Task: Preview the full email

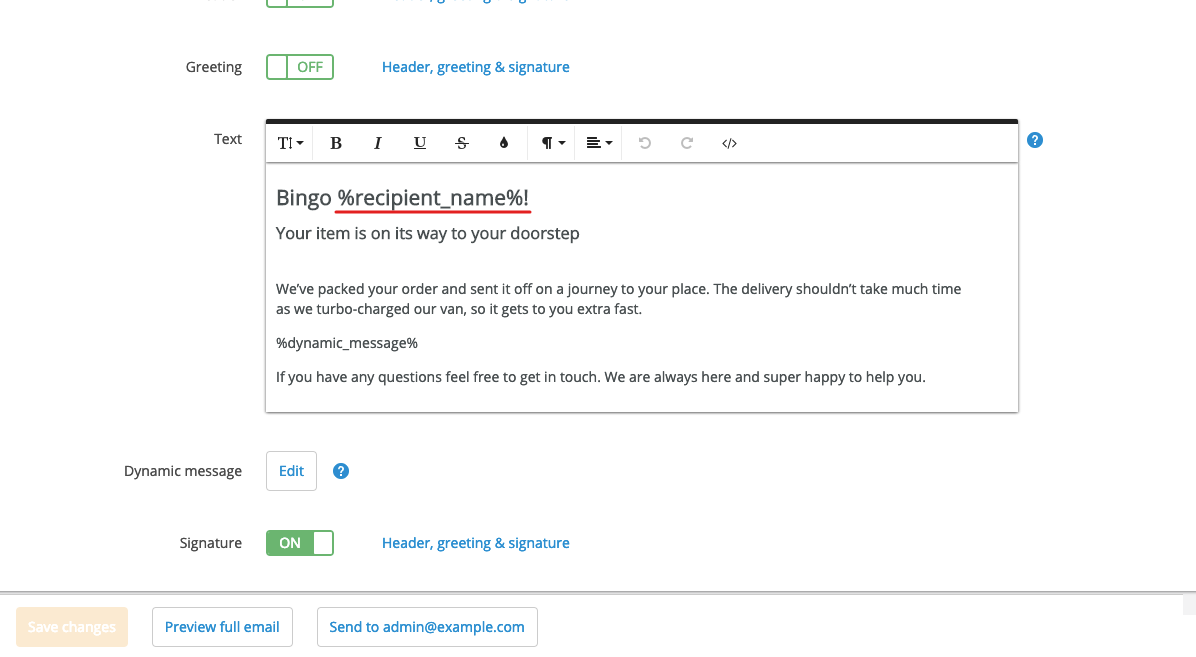Action: click(x=222, y=627)
